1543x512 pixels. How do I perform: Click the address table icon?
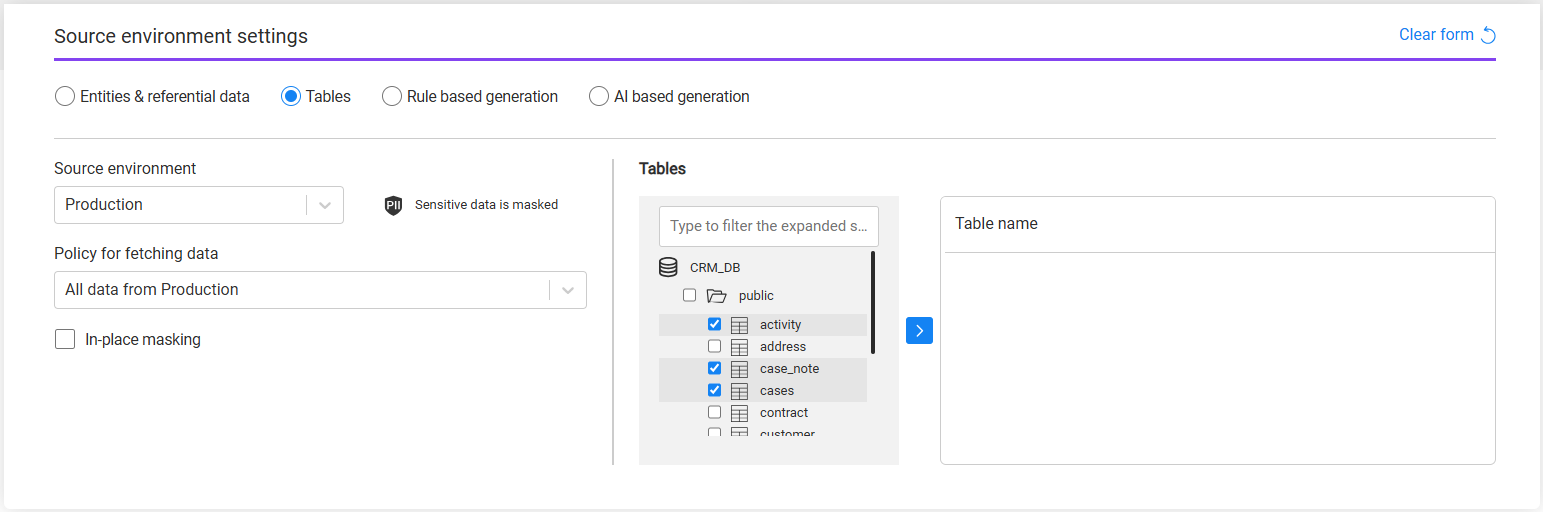pyautogui.click(x=740, y=347)
